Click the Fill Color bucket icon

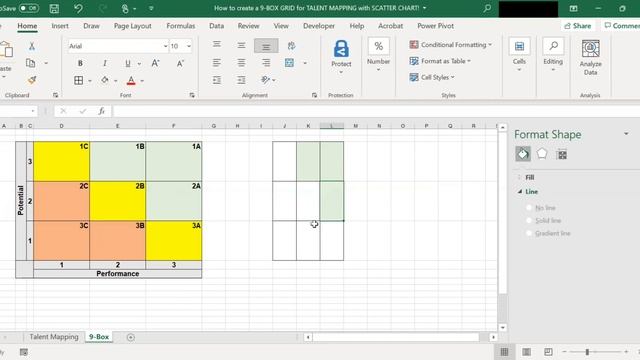click(x=105, y=80)
